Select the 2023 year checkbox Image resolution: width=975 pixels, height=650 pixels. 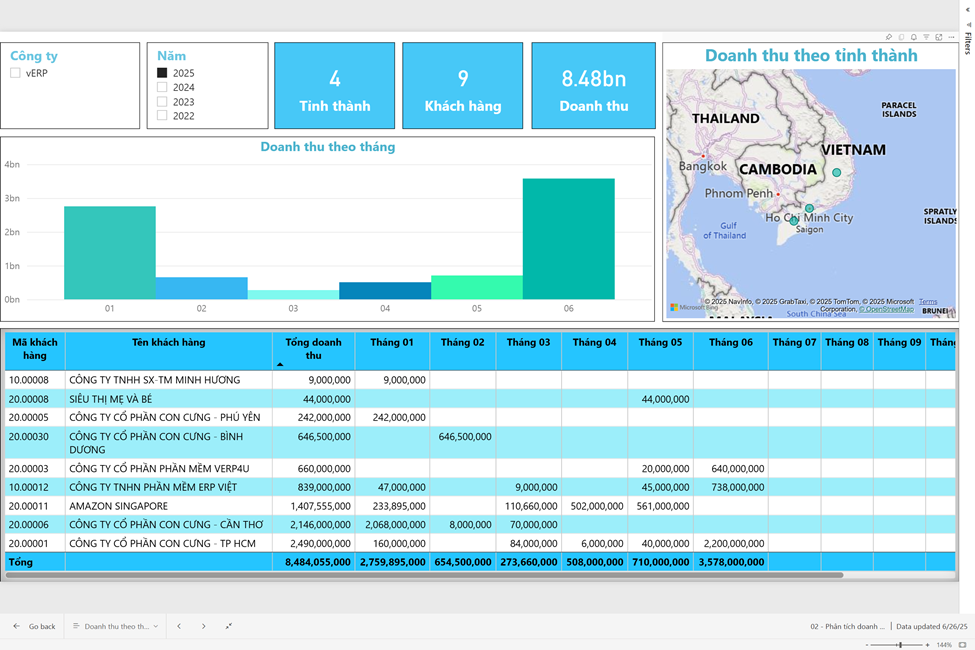coord(162,102)
